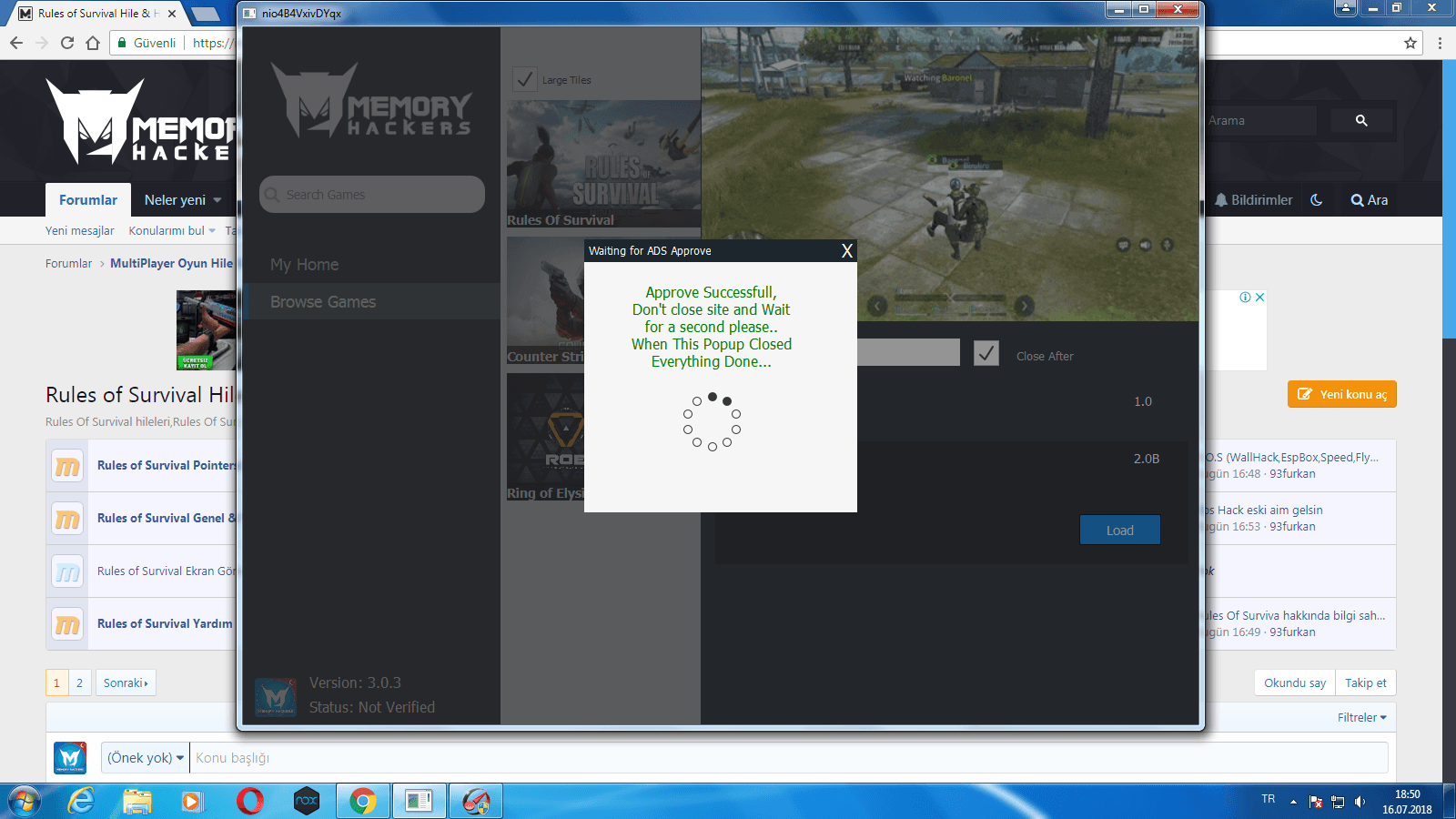Launch Internet Explorer from the taskbar
Viewport: 1456px width, 819px height.
click(x=81, y=802)
